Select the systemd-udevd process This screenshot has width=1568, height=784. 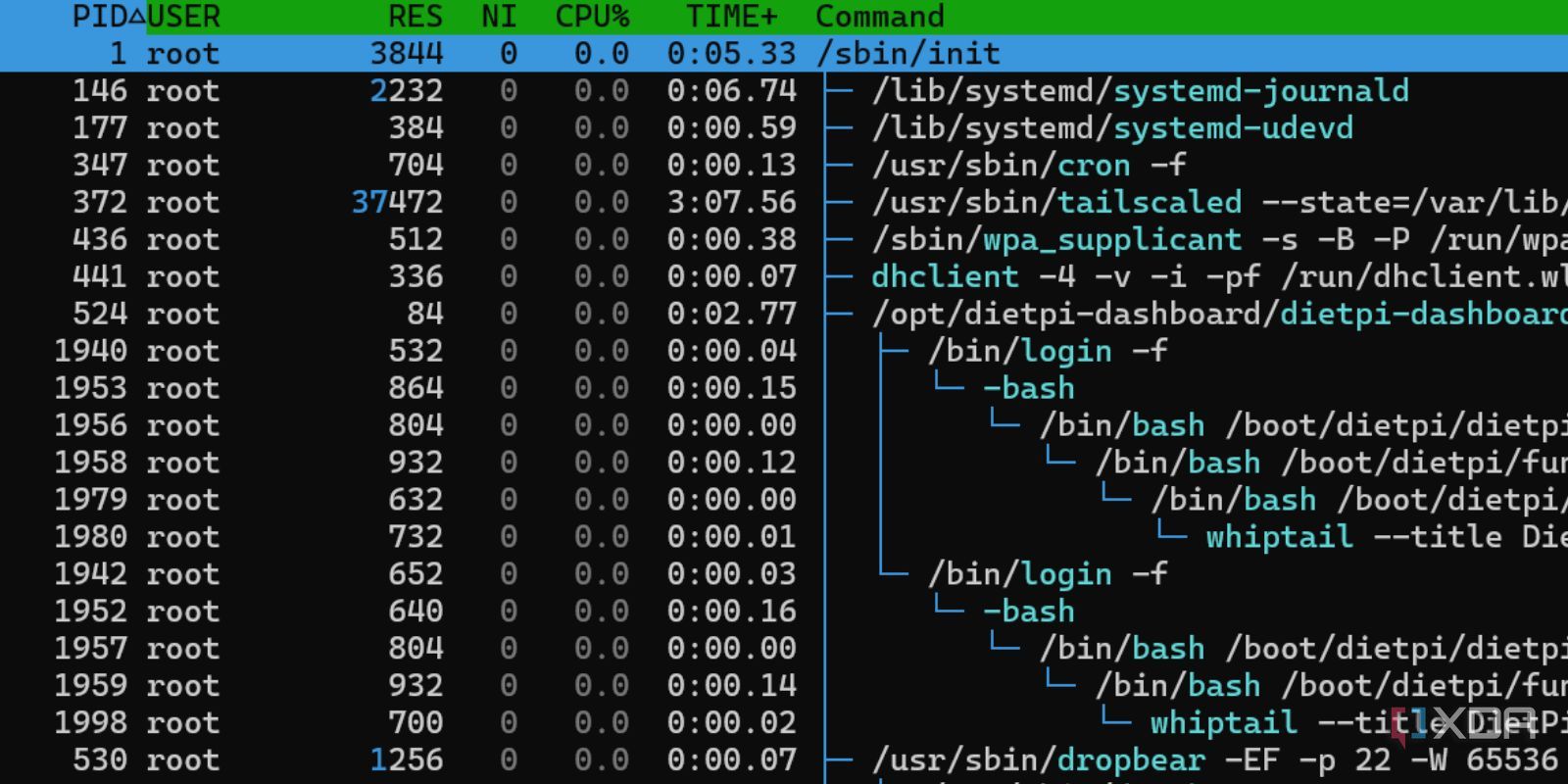tap(784, 128)
